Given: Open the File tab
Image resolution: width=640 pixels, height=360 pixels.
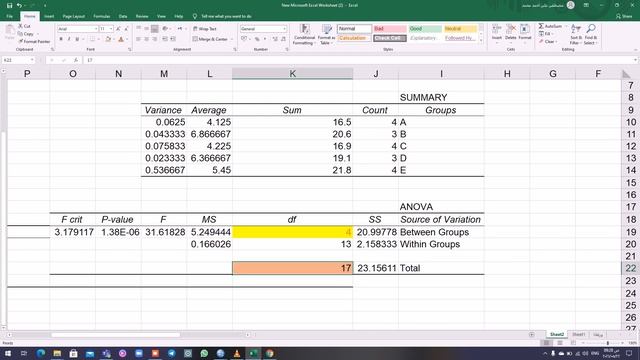Looking at the screenshot, I should (9, 16).
